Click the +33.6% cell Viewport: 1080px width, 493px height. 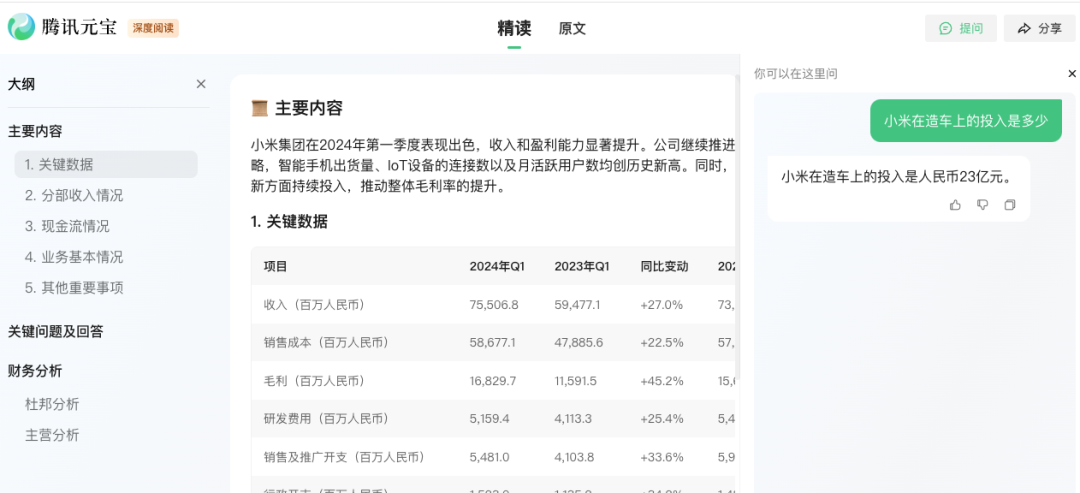click(x=662, y=457)
